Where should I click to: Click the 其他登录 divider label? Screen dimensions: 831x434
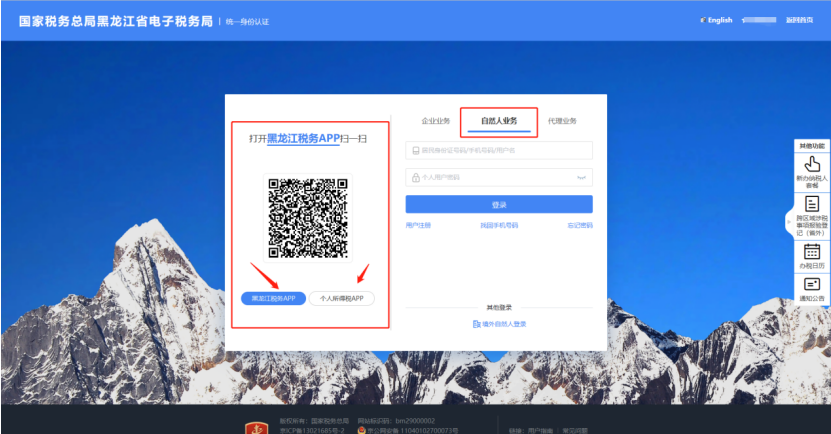tap(499, 307)
